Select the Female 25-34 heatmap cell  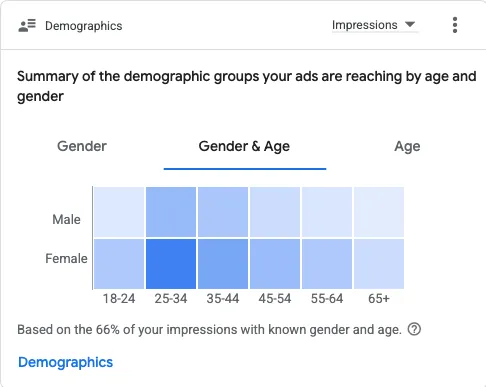(x=171, y=264)
